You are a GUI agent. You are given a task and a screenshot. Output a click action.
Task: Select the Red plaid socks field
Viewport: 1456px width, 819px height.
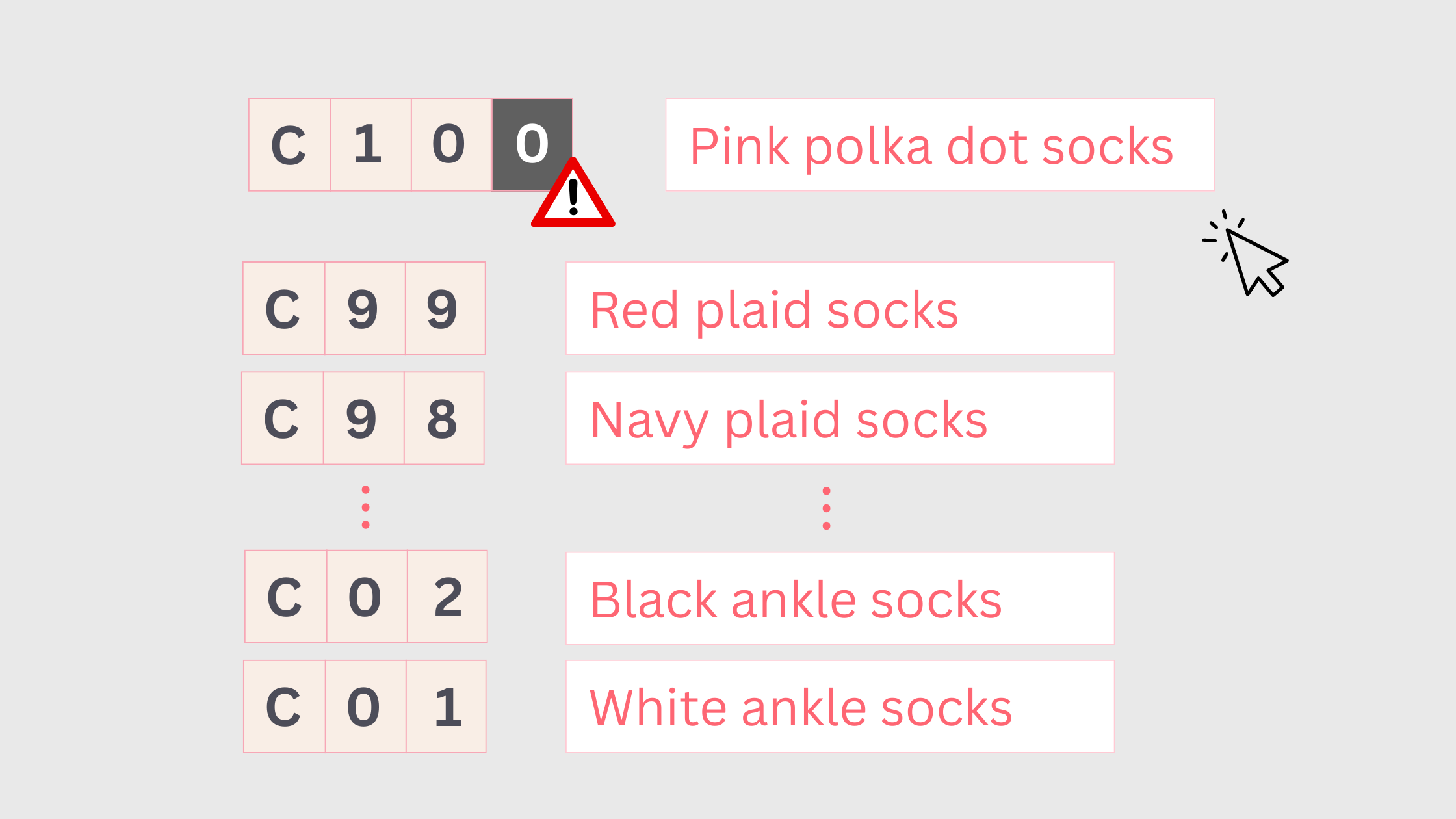(x=840, y=308)
